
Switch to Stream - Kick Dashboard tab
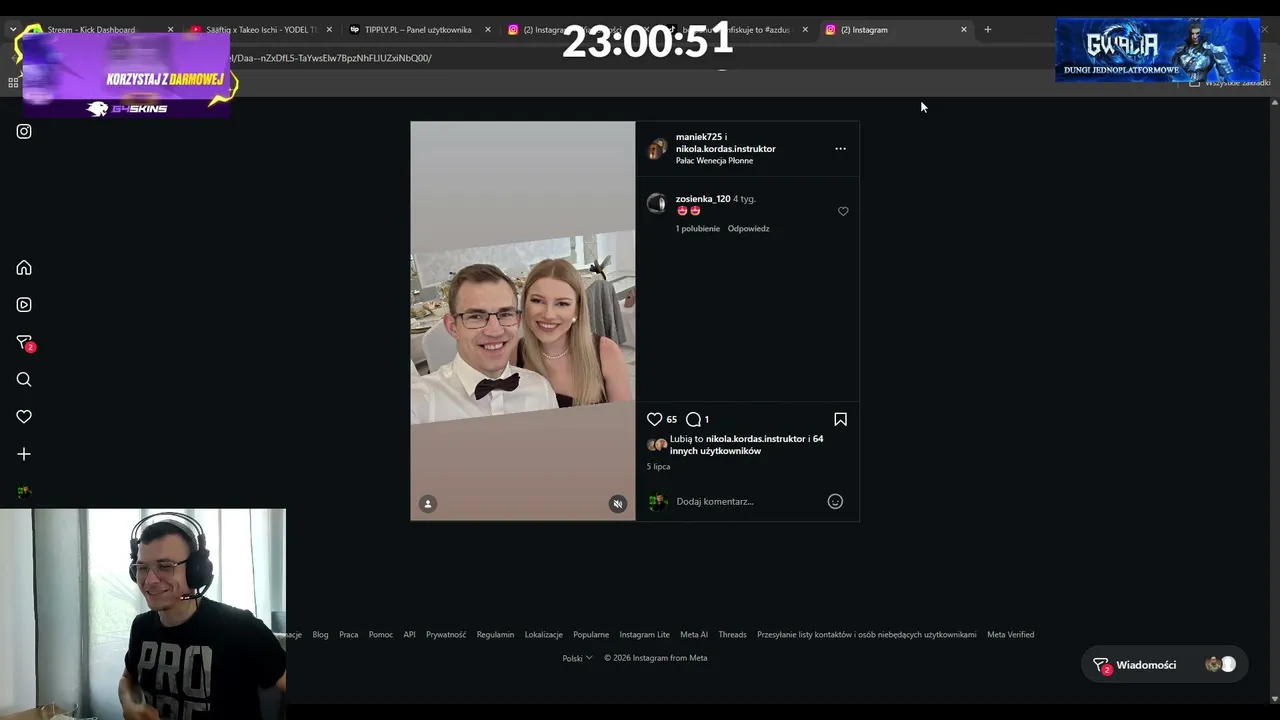click(98, 30)
